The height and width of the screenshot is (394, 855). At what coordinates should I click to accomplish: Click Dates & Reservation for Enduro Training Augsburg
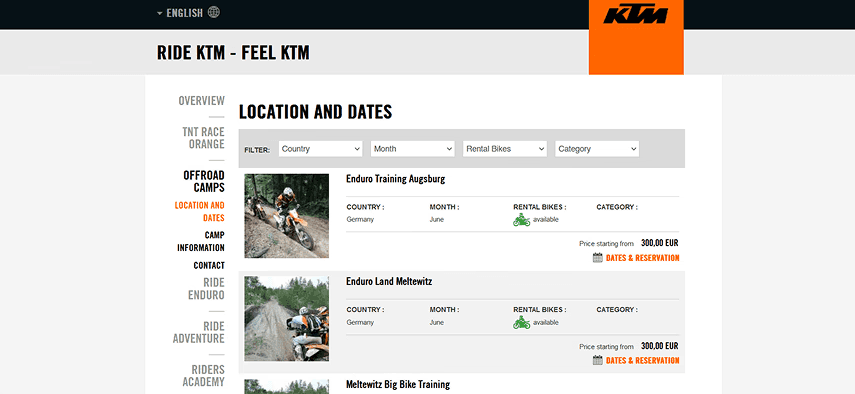pos(642,258)
